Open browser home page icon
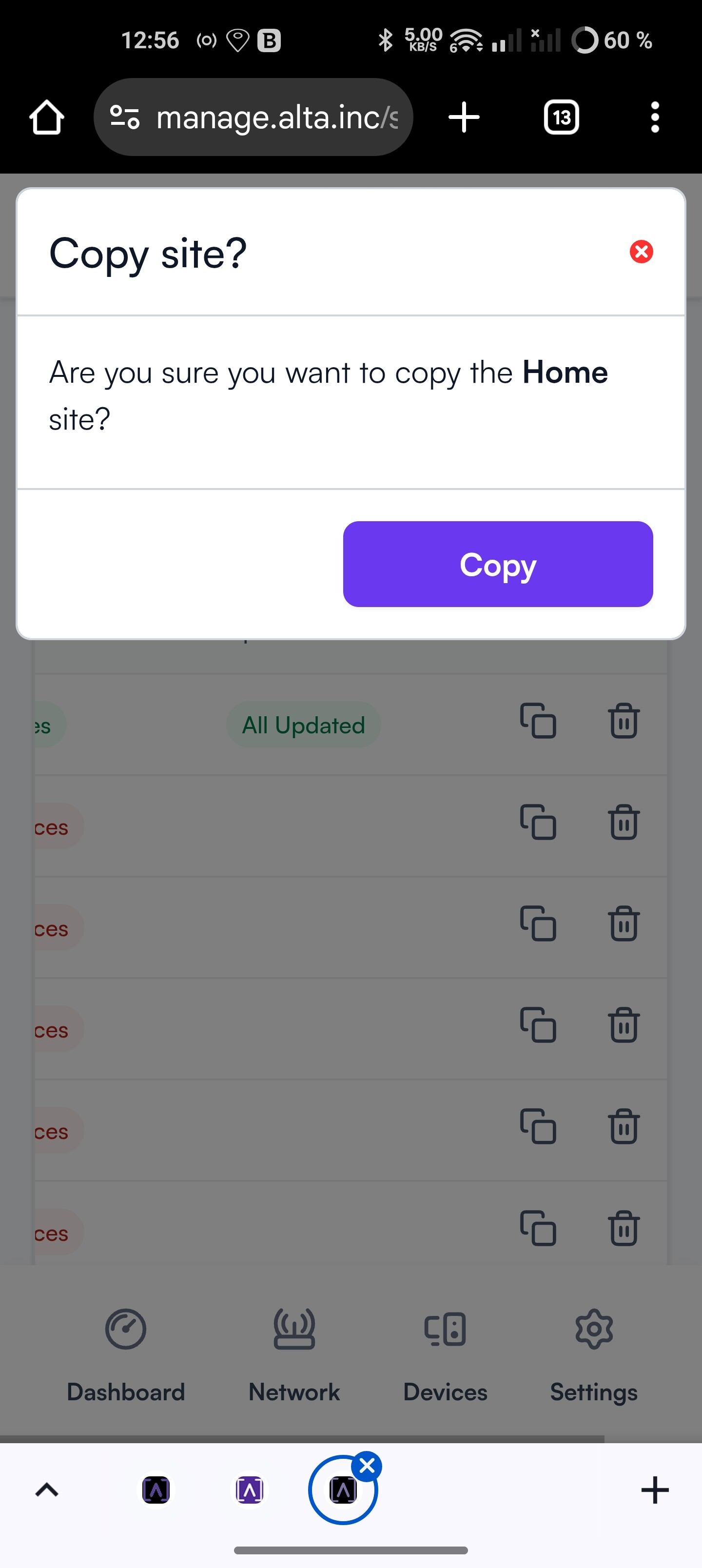Viewport: 702px width, 1568px height. 47,117
